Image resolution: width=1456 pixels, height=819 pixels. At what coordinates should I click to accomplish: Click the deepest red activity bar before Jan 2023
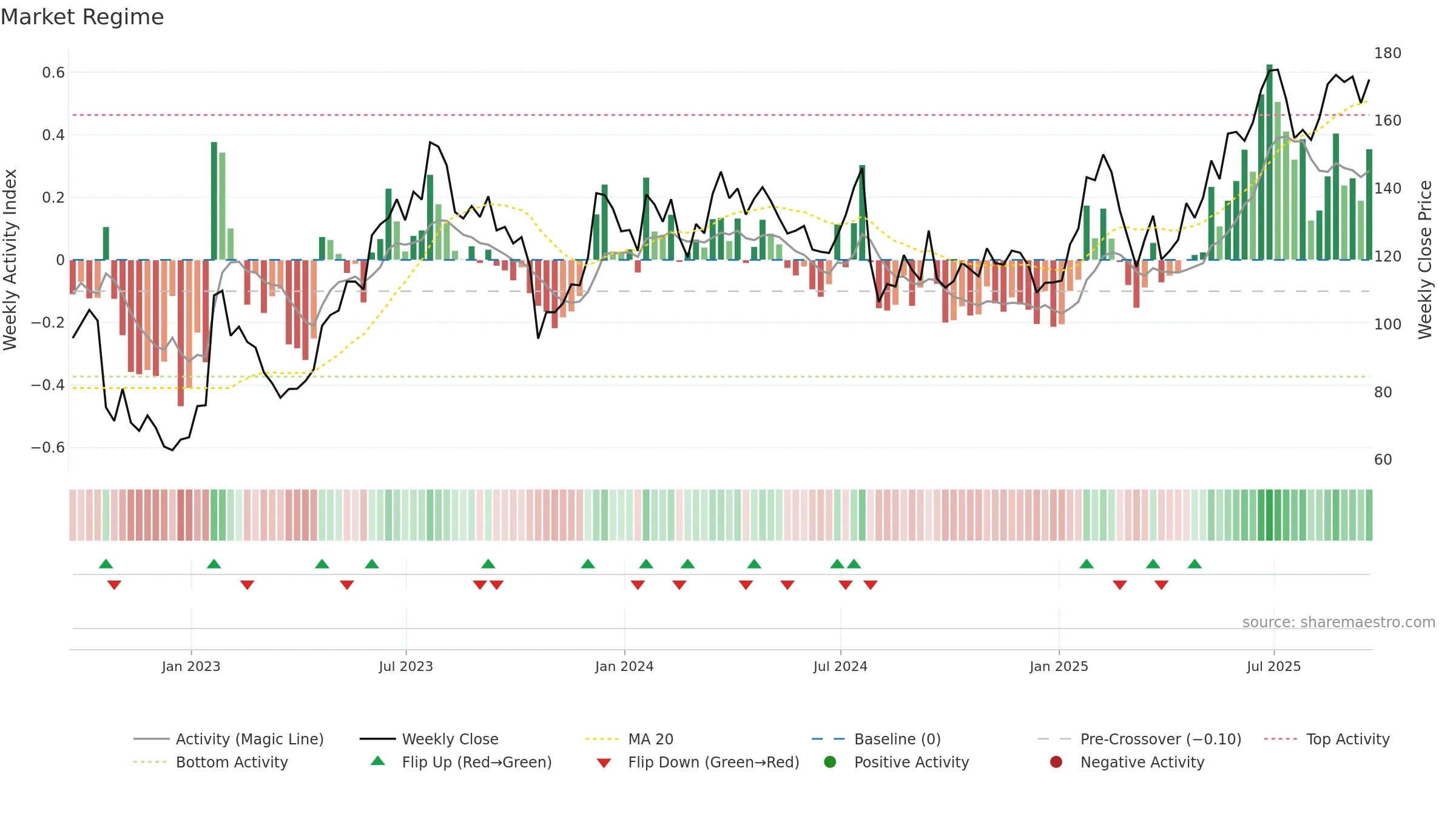click(x=181, y=333)
